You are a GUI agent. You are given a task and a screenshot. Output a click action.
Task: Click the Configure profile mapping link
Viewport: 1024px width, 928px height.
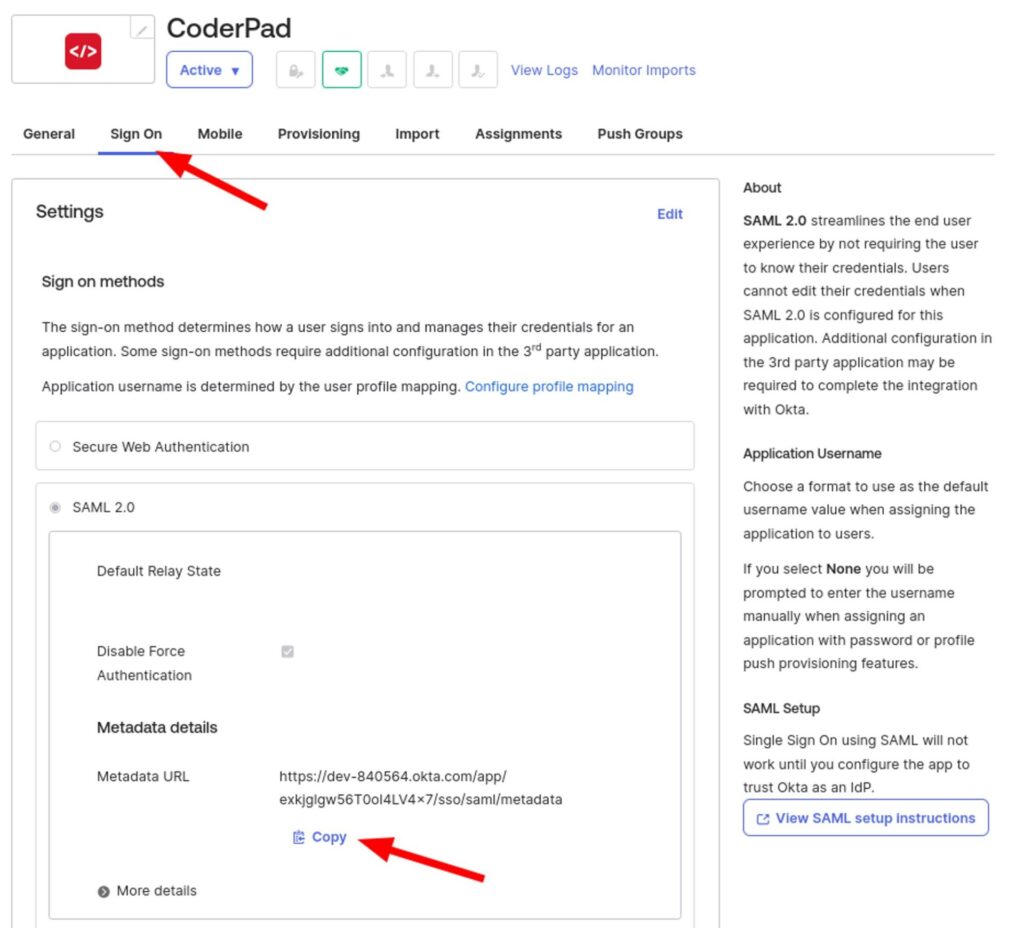(x=549, y=386)
